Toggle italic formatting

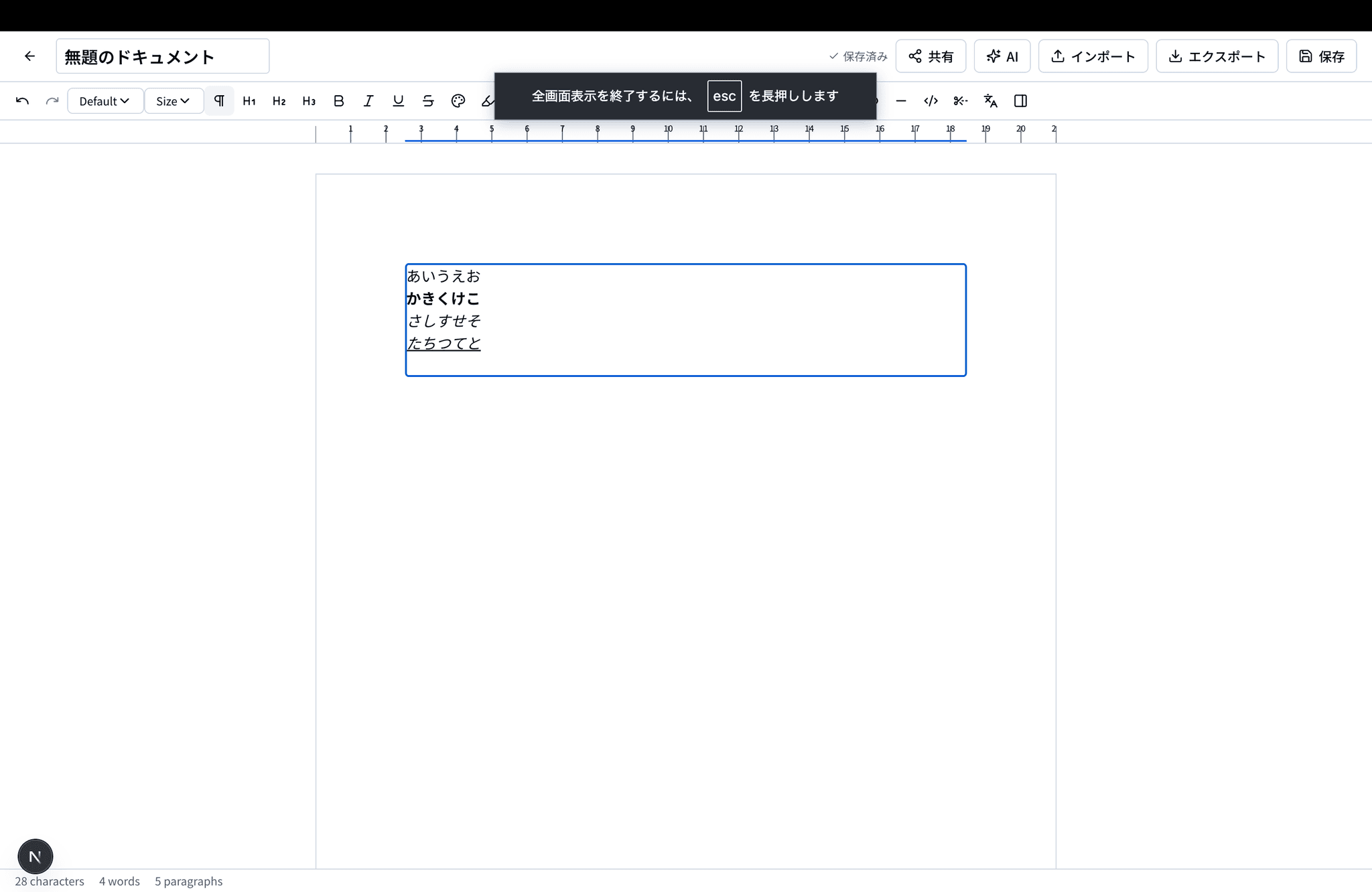pyautogui.click(x=368, y=101)
